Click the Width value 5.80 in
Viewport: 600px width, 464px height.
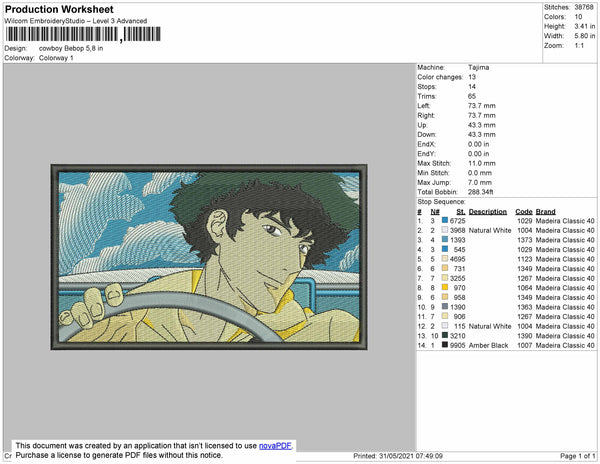584,36
